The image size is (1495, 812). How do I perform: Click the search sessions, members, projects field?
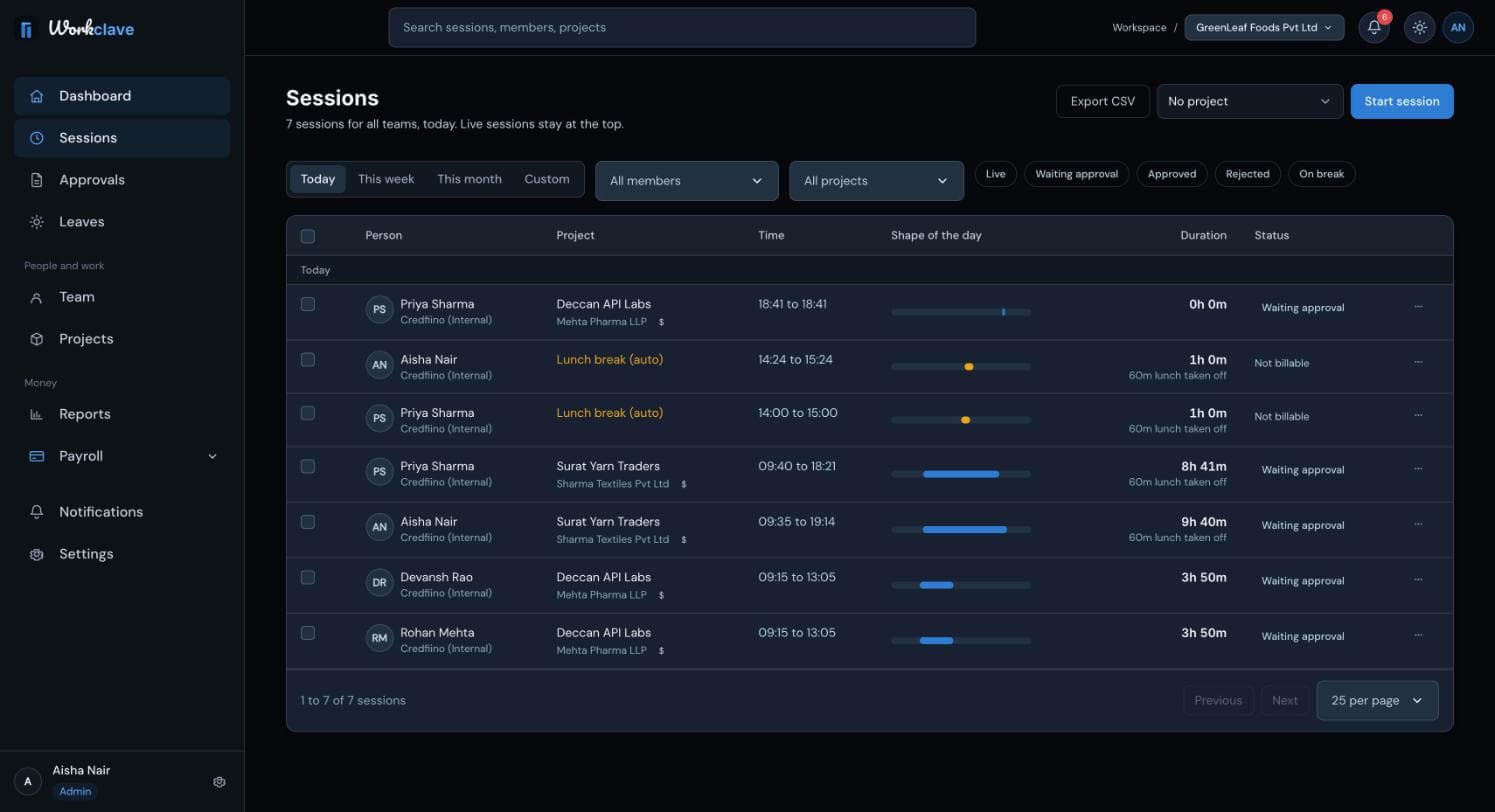point(682,27)
